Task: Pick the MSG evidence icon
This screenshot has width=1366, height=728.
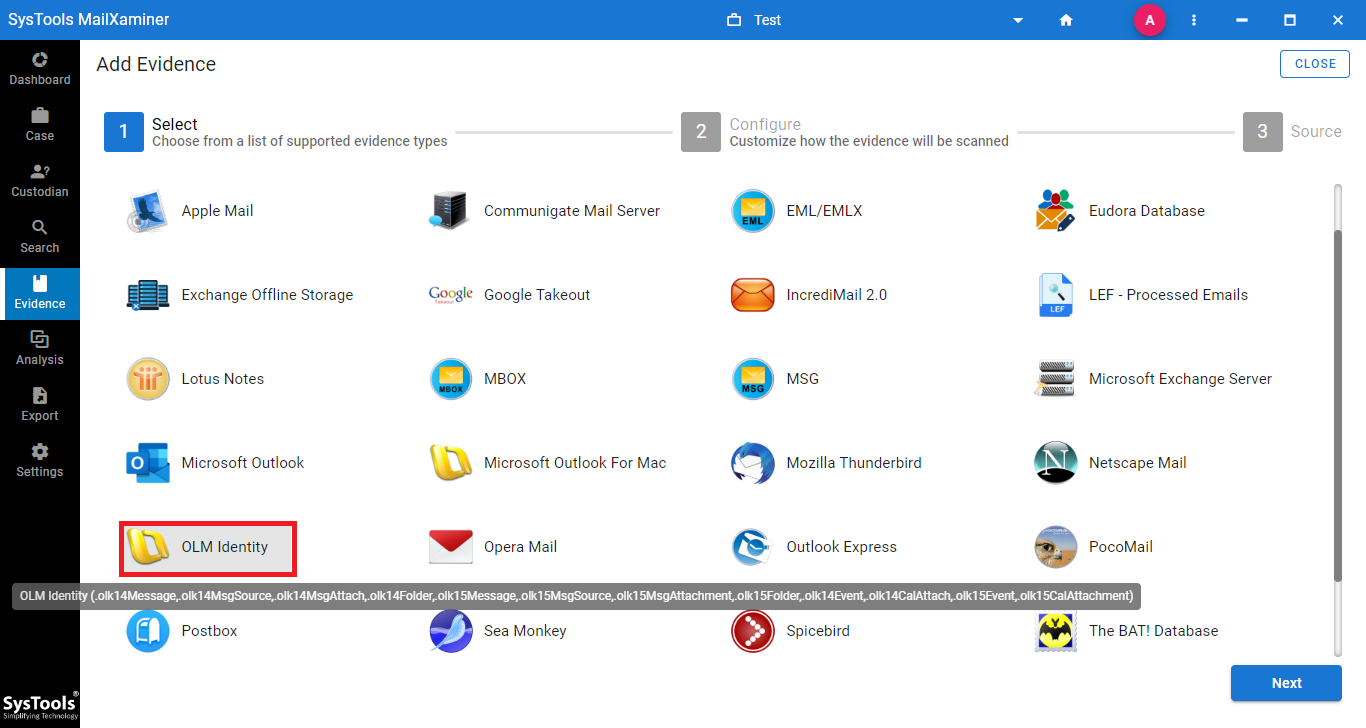Action: tap(753, 379)
